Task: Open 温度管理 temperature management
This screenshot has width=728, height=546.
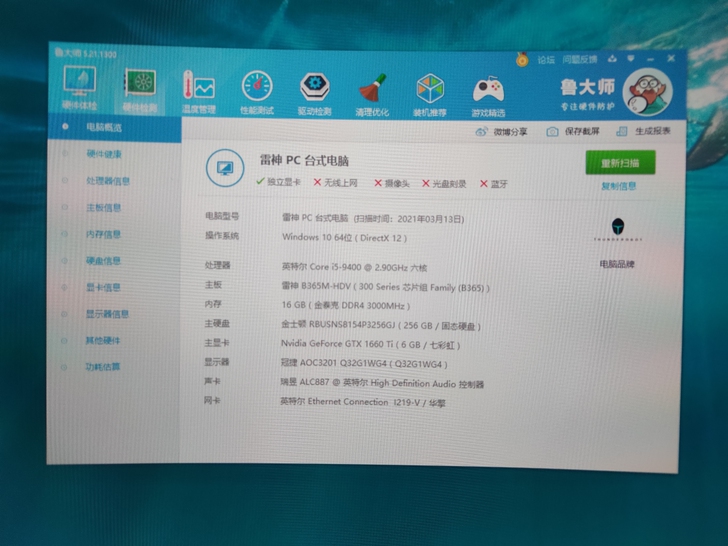Action: [199, 92]
